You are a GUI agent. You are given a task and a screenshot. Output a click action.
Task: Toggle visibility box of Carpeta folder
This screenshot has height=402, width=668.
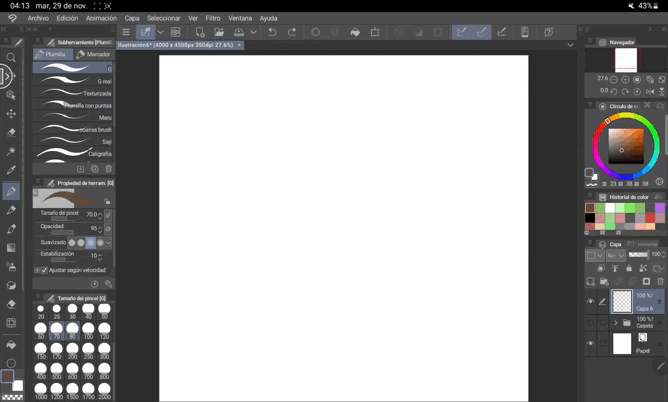tap(590, 322)
